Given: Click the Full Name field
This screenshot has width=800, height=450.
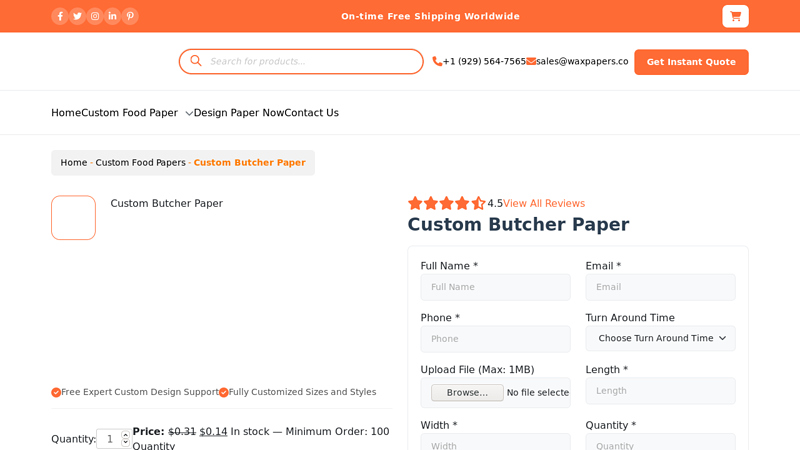Looking at the screenshot, I should pos(495,287).
